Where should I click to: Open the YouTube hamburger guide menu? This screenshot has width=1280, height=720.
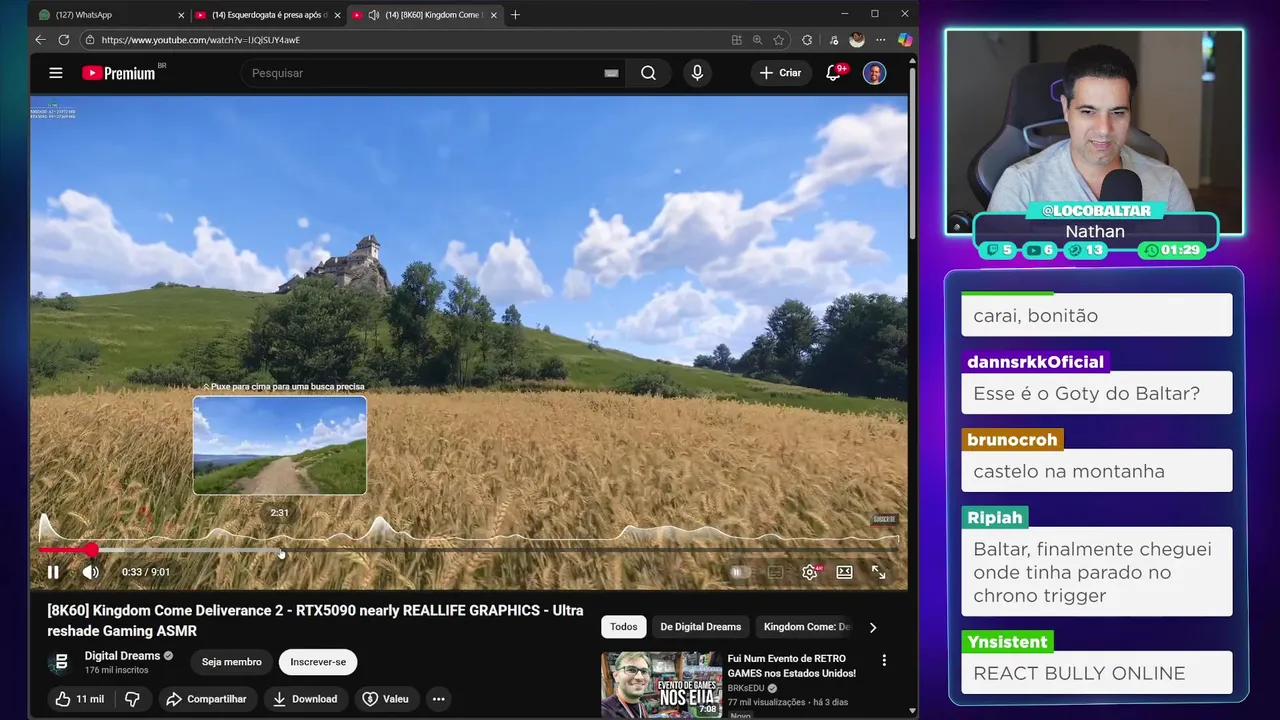(56, 73)
